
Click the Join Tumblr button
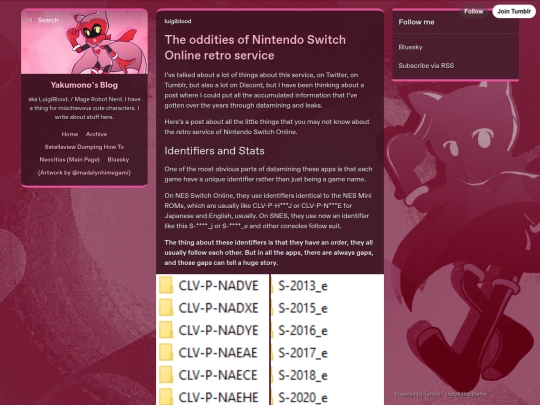click(514, 11)
